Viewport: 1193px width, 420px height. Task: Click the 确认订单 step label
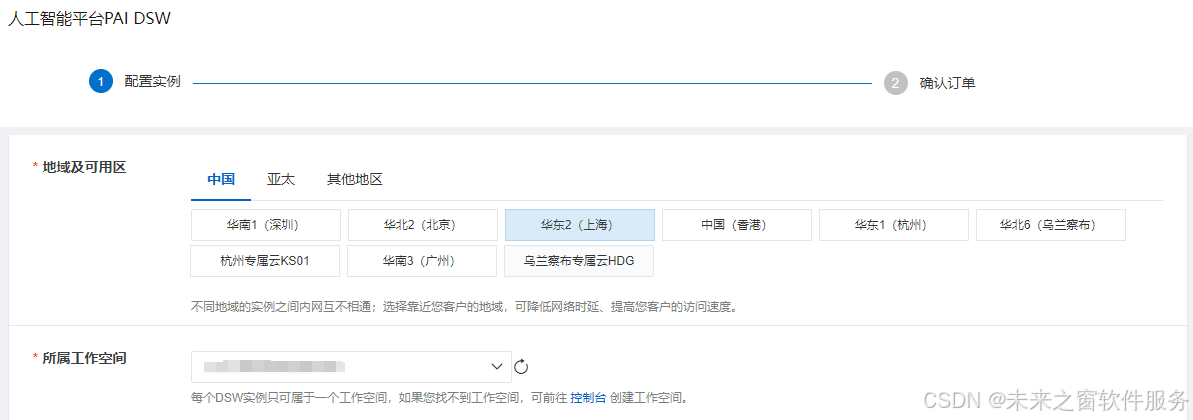click(947, 83)
